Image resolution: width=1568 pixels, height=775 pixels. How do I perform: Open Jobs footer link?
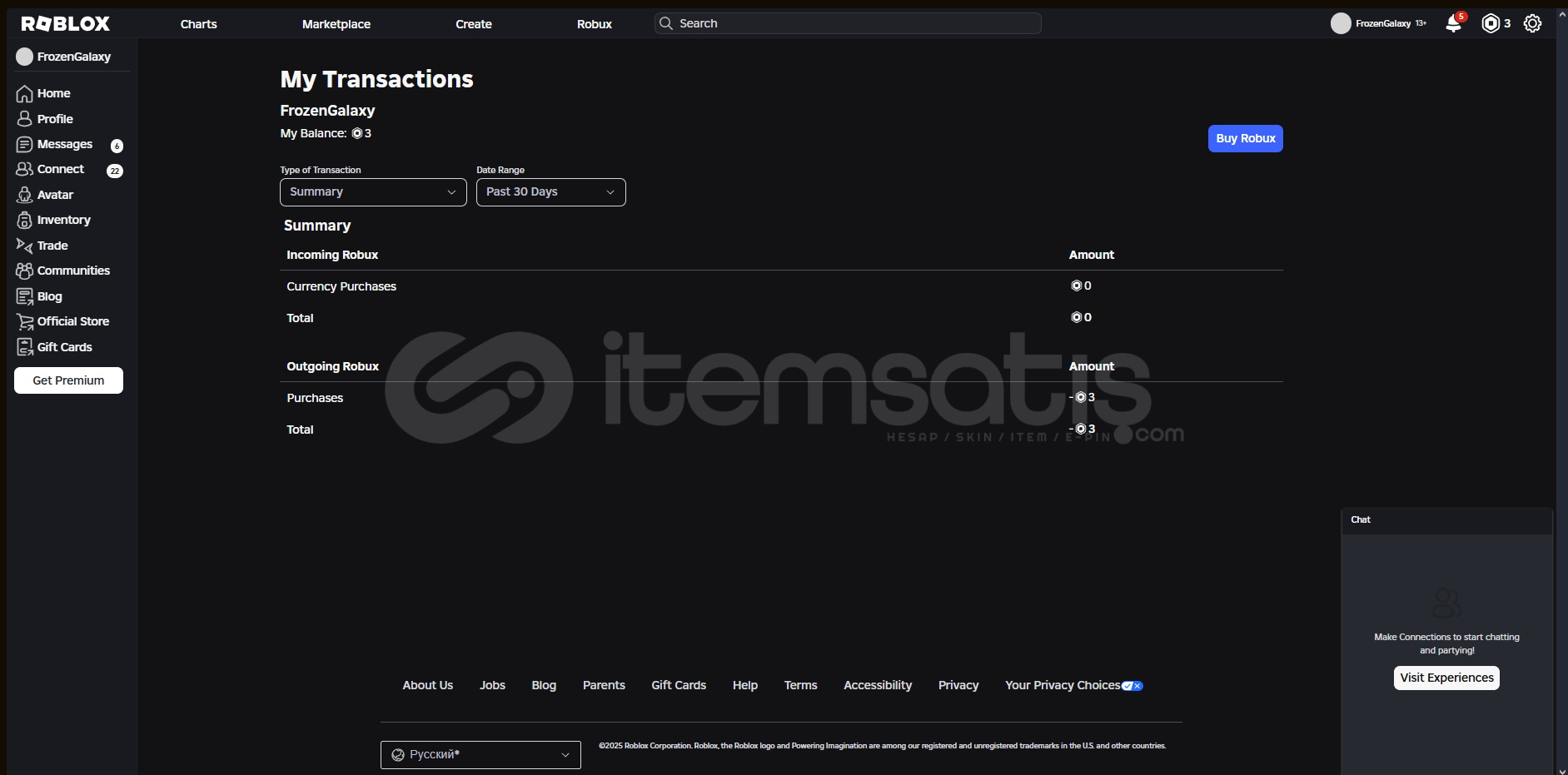492,685
